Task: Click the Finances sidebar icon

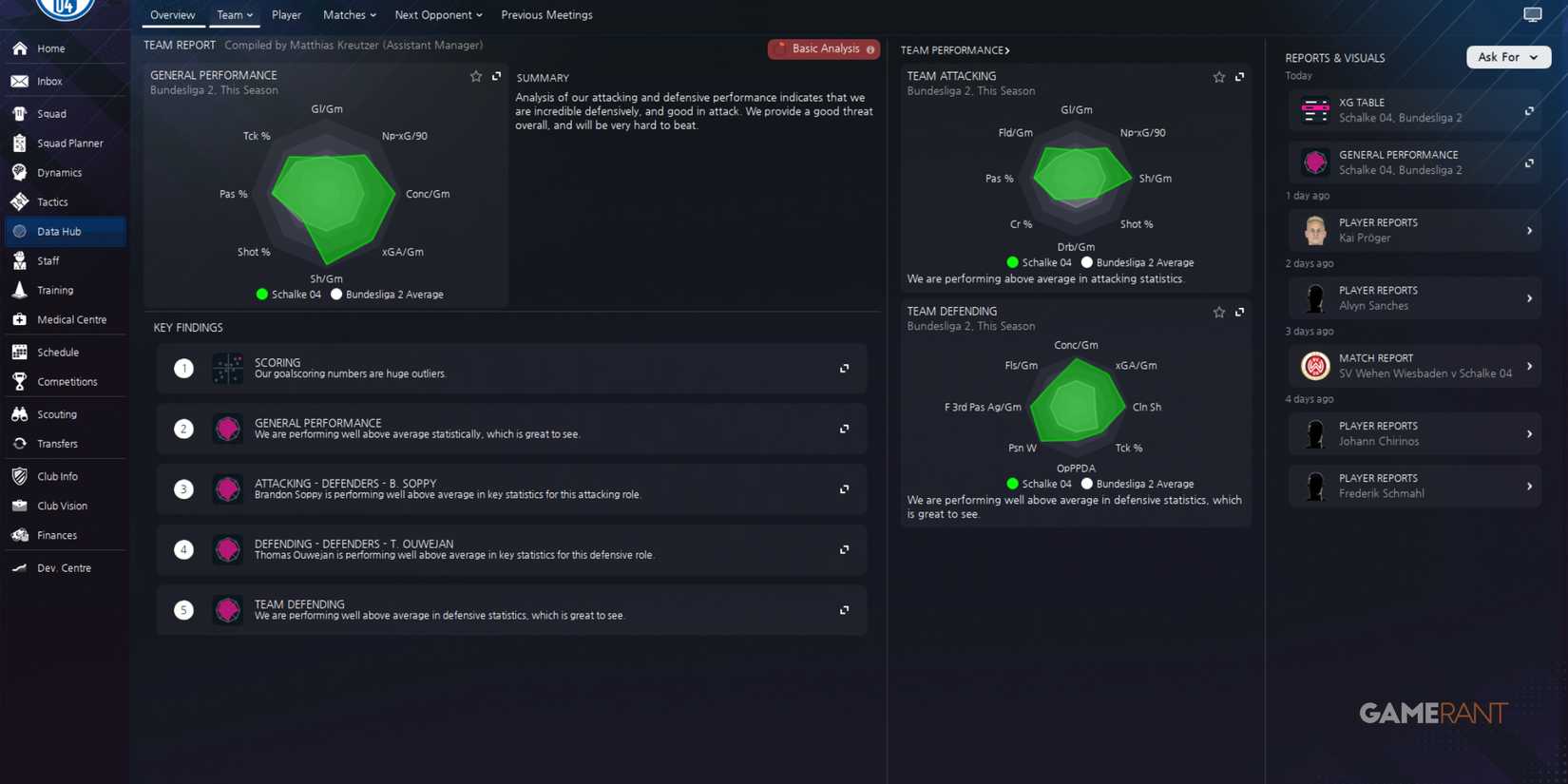Action: [20, 535]
